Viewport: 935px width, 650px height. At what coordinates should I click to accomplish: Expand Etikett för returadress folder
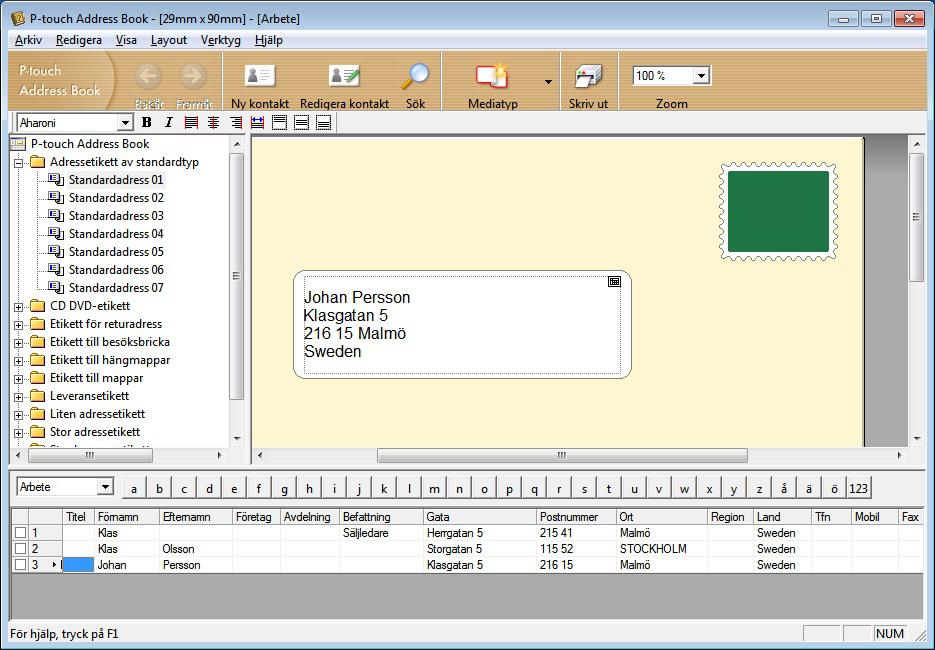pyautogui.click(x=18, y=325)
